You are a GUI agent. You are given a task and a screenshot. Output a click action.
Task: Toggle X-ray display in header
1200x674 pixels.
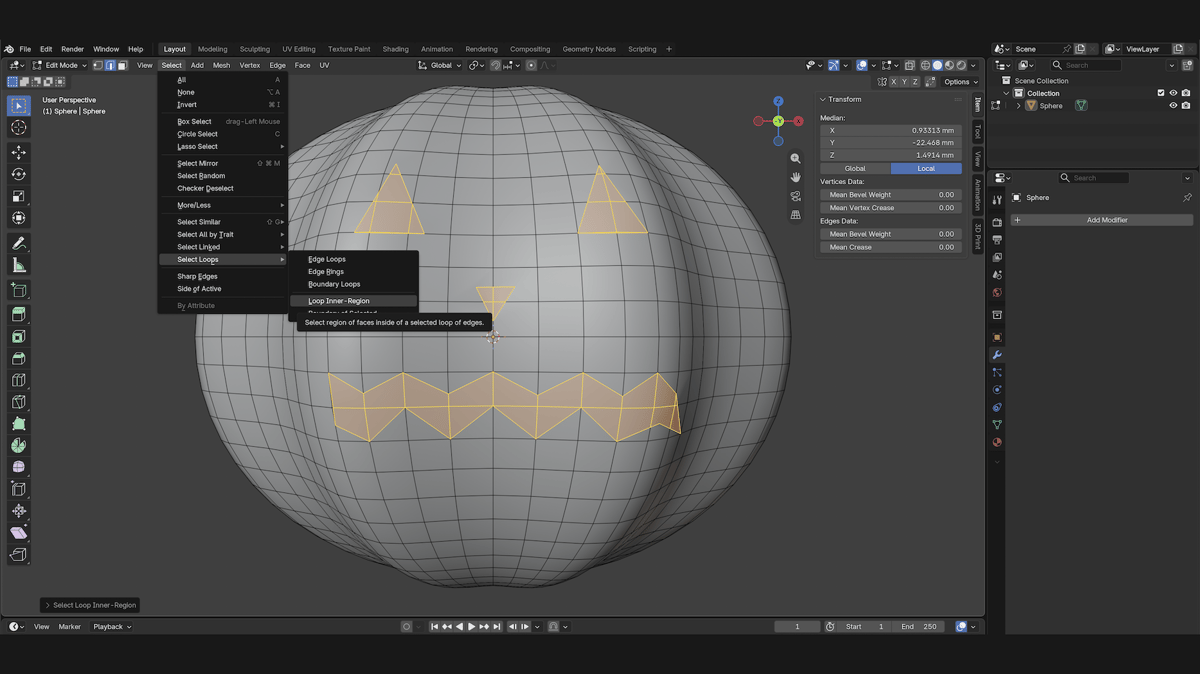(909, 65)
